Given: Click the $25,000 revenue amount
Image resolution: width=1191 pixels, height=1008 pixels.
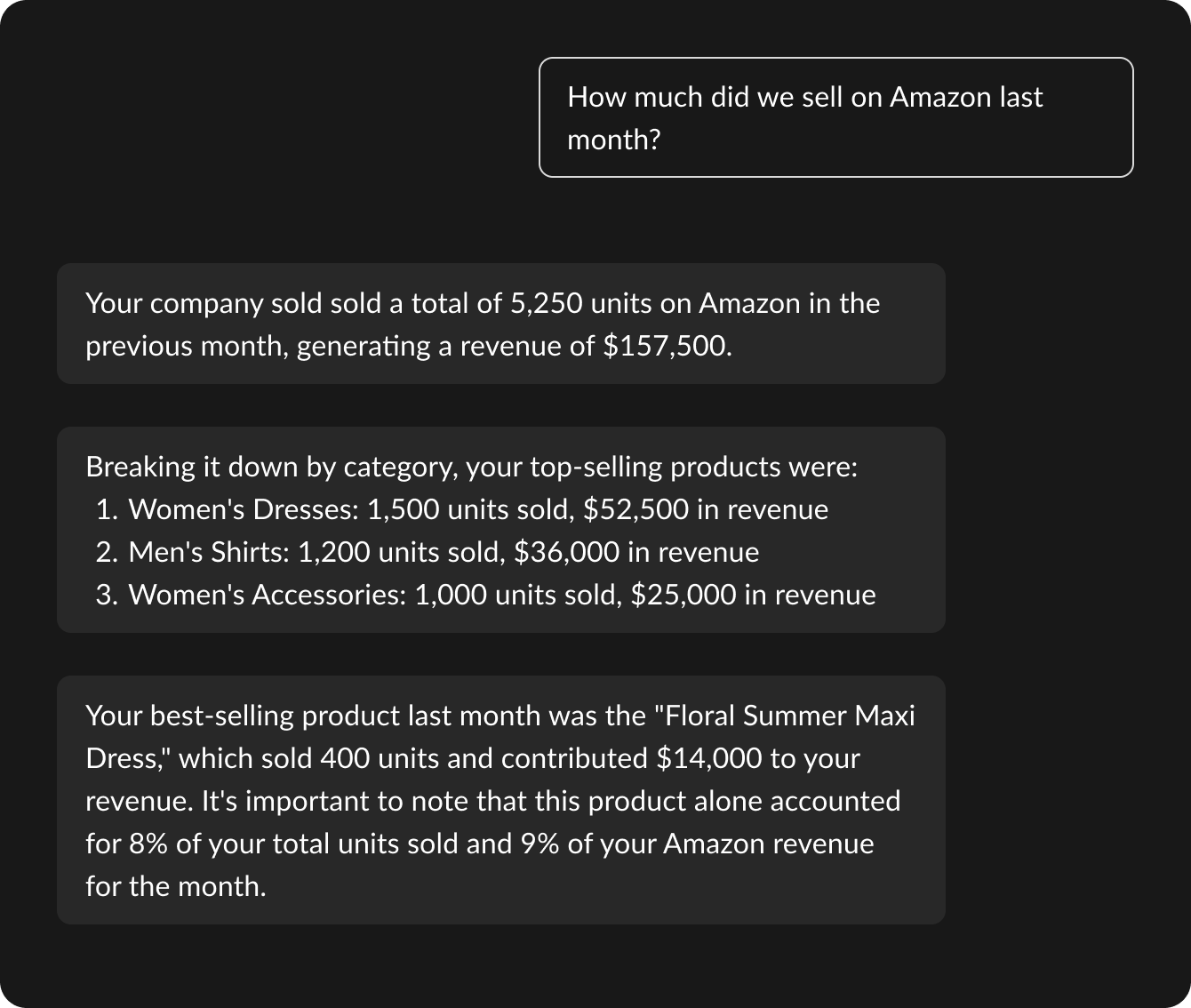Looking at the screenshot, I should [x=683, y=595].
